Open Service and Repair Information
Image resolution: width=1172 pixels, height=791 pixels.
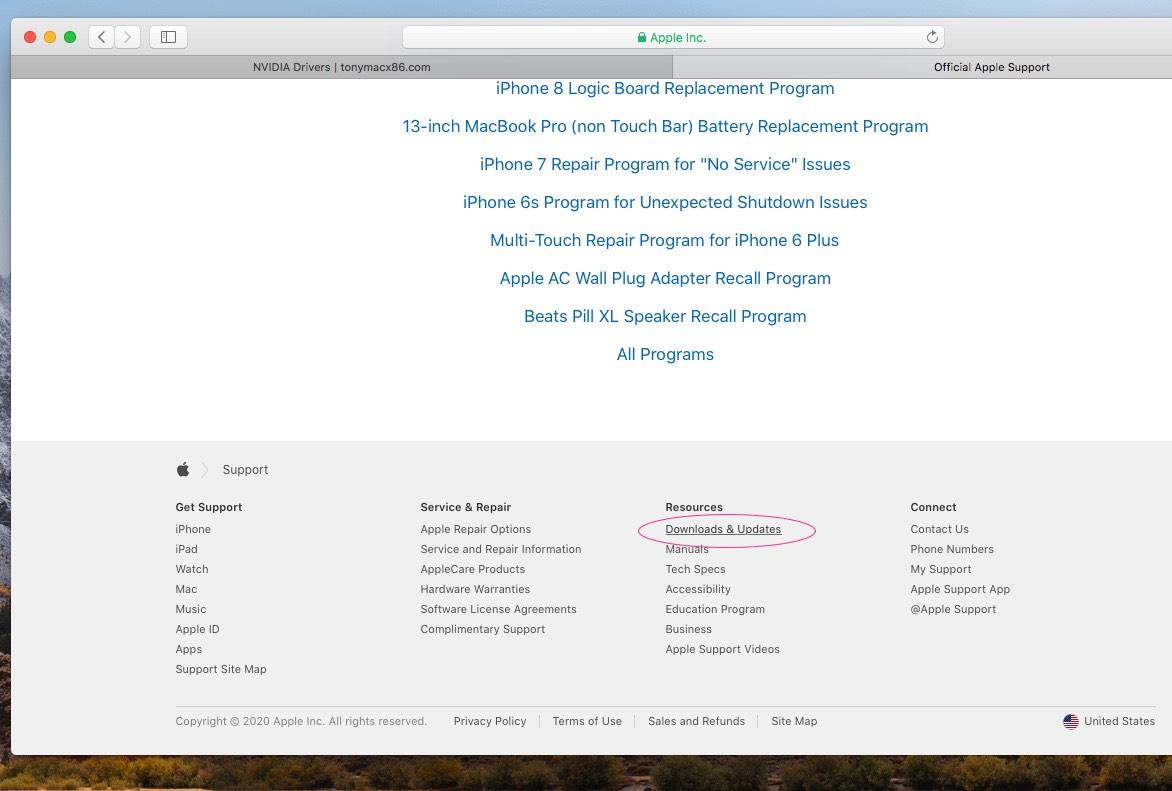500,550
